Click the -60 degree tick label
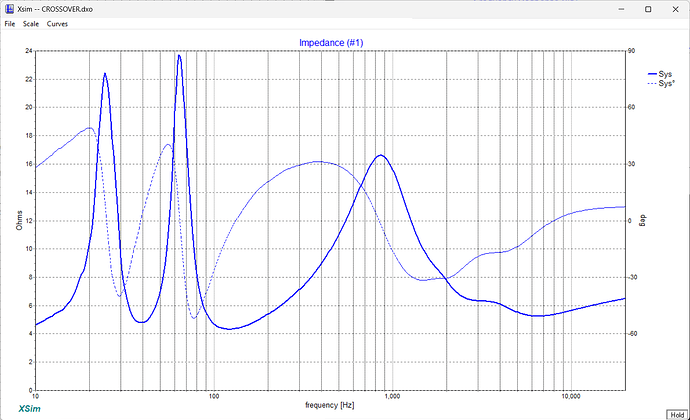Viewport: 690px width, 420px height. (x=632, y=334)
